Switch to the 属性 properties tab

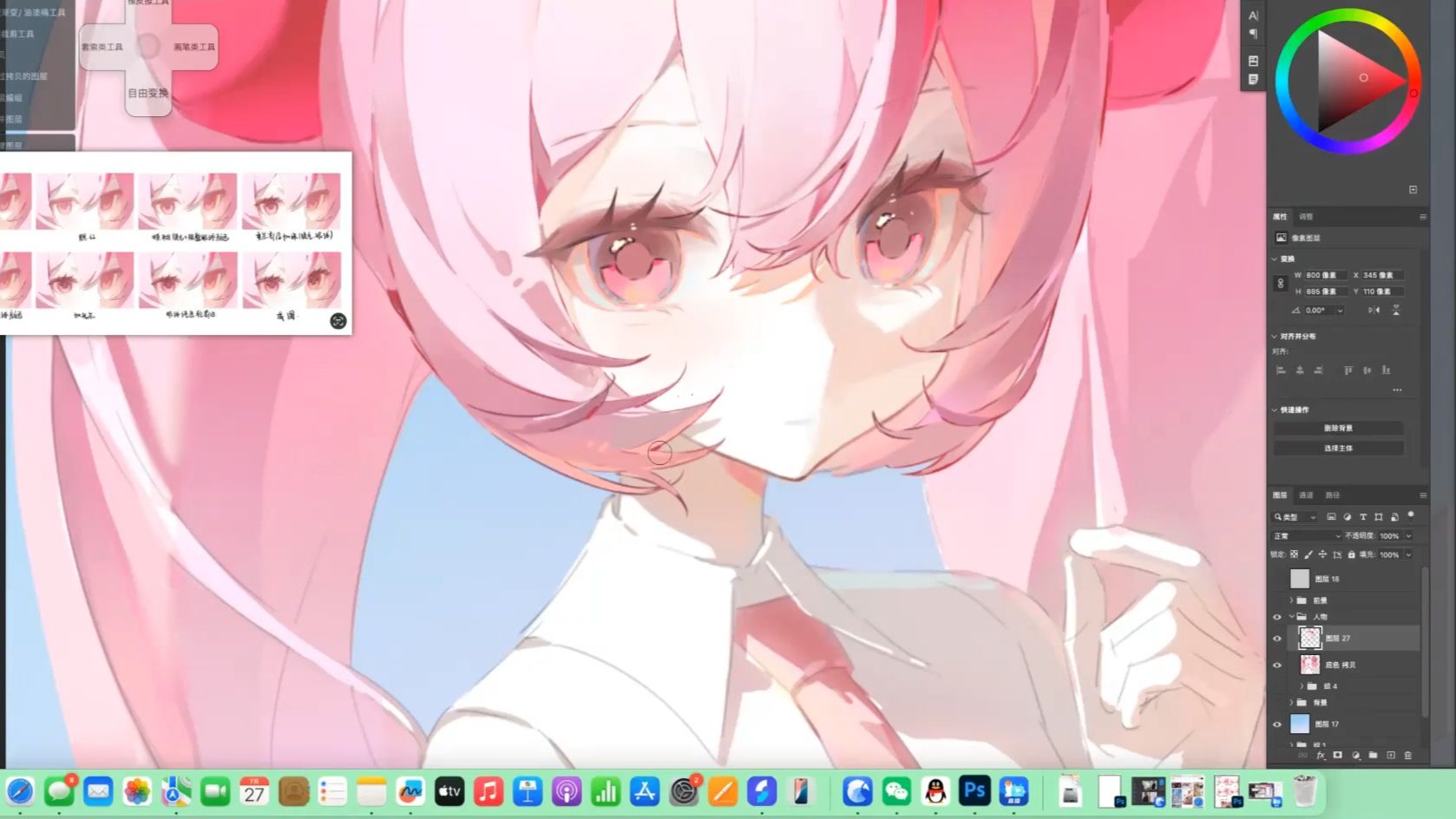[1280, 217]
